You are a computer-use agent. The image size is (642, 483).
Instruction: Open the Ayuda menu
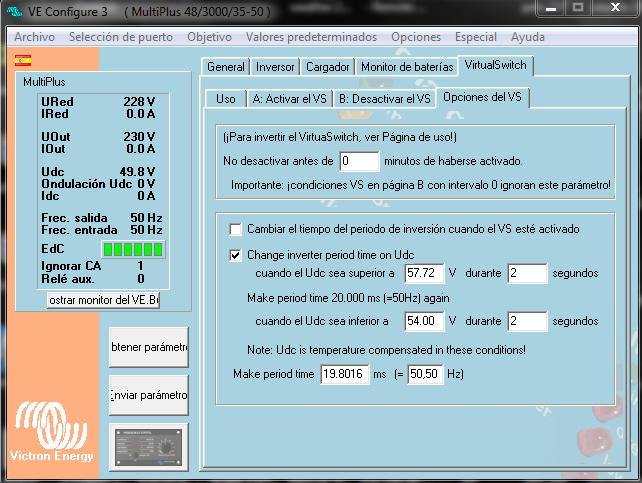coord(528,37)
